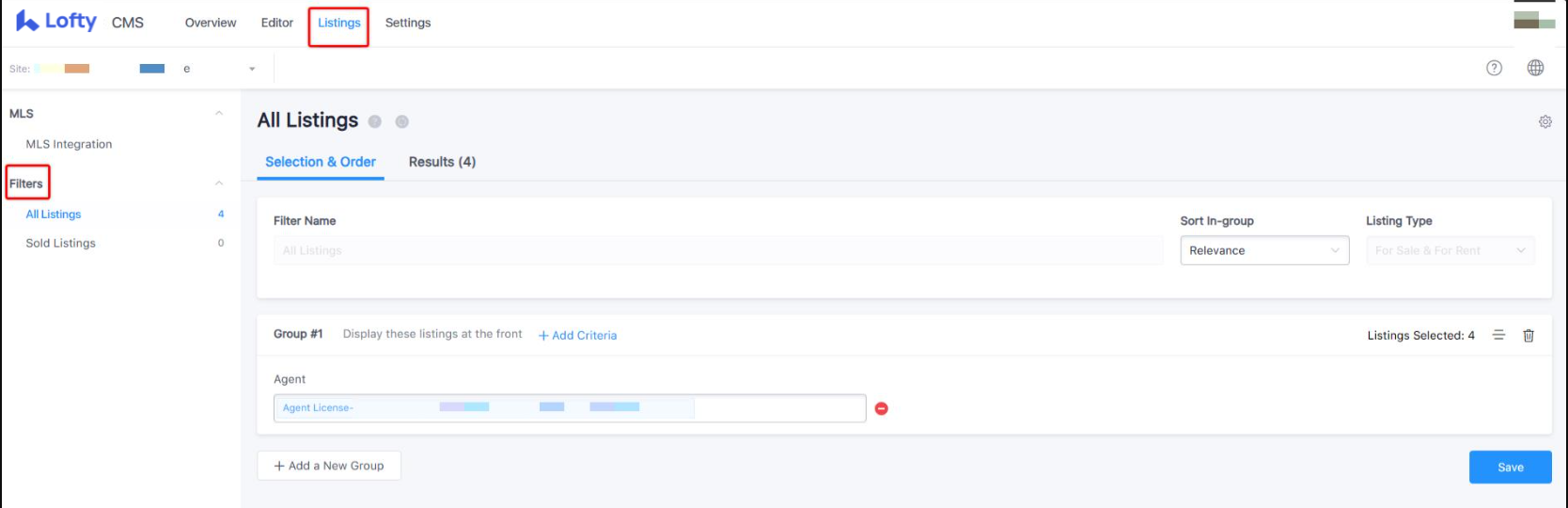The image size is (1568, 508).
Task: Open the Sort In-group Relevance dropdown
Action: point(1264,250)
